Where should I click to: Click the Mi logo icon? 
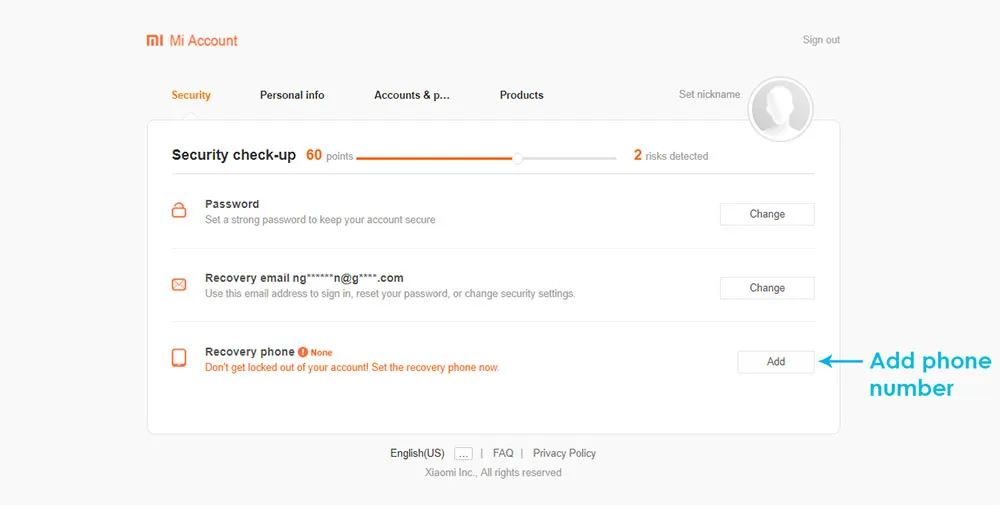point(155,41)
